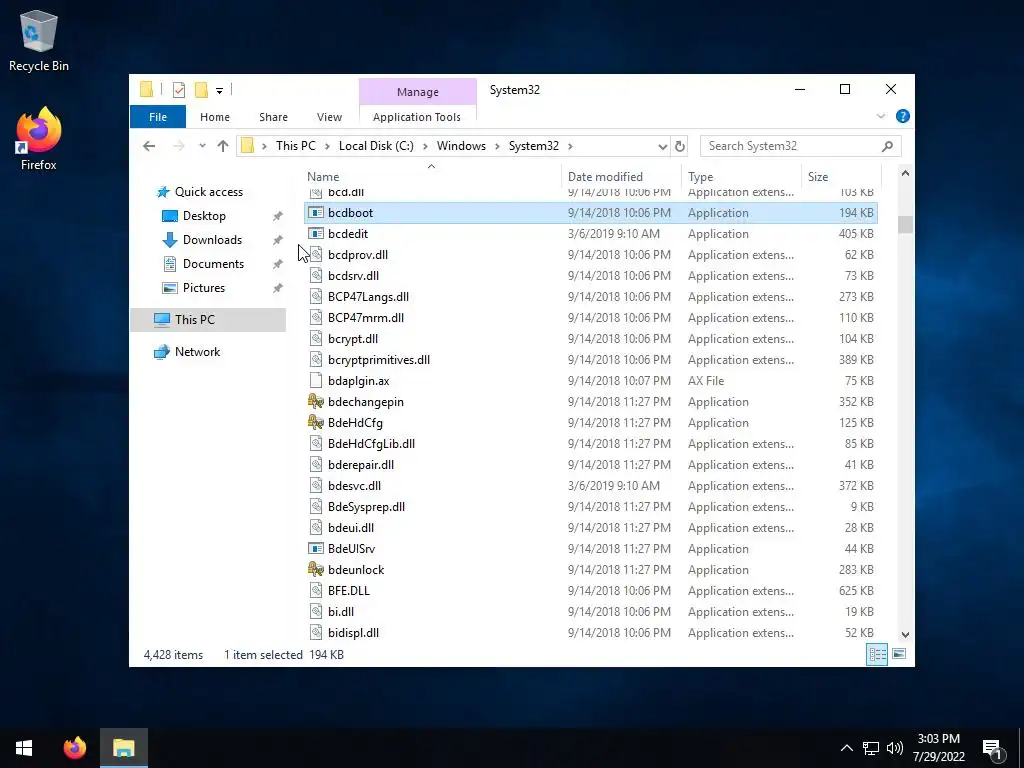
Task: Select the BdeHdCfg keys icon
Action: [x=316, y=423]
